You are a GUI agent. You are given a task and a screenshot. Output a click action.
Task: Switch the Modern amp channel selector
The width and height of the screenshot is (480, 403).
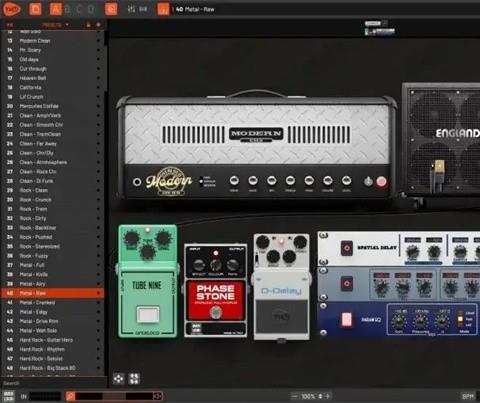[x=201, y=181]
